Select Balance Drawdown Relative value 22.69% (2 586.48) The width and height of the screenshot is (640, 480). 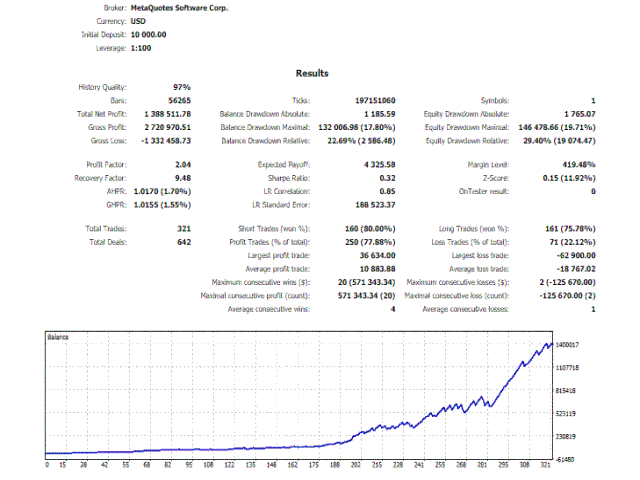tap(361, 141)
